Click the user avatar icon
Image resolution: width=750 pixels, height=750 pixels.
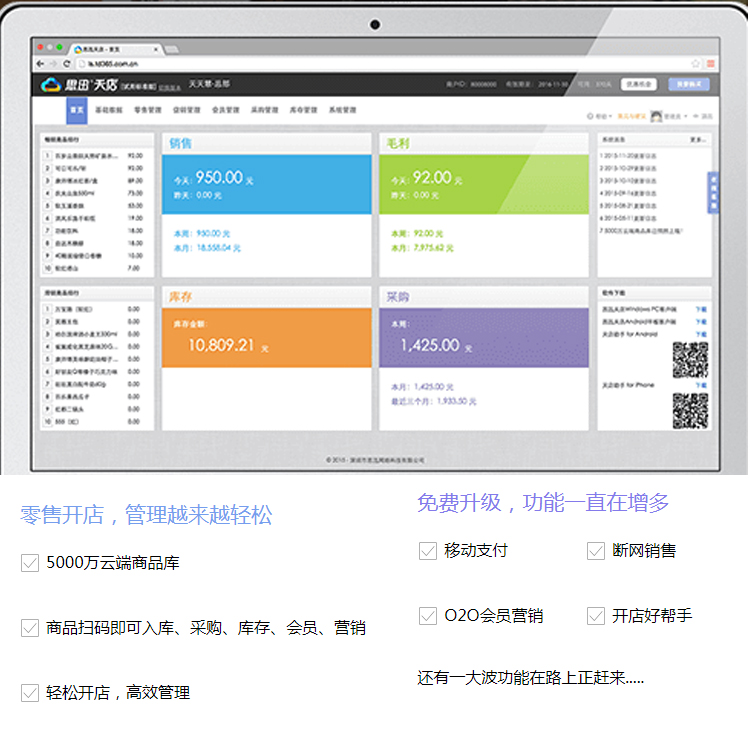(x=656, y=116)
